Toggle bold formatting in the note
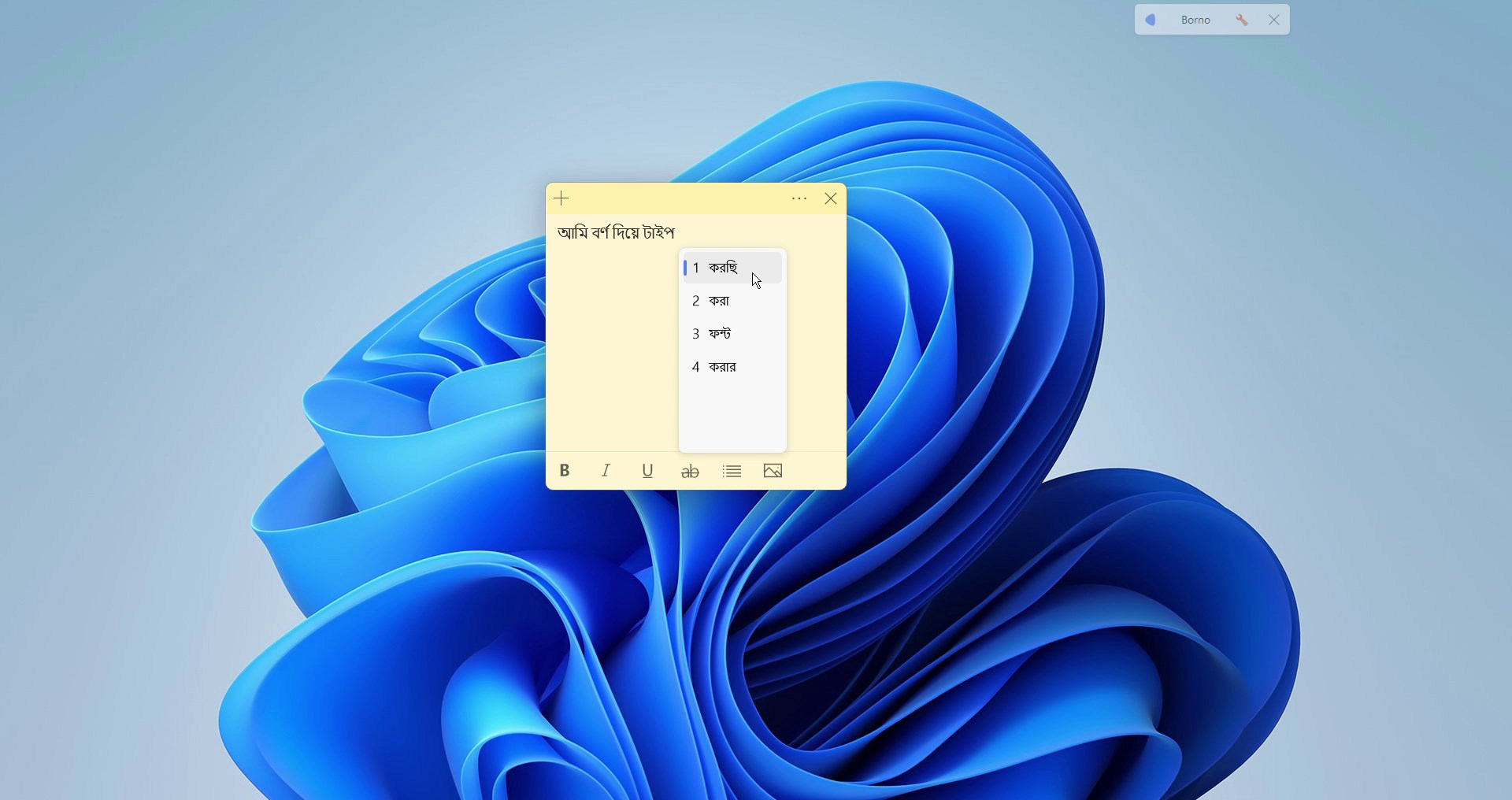Image resolution: width=1512 pixels, height=800 pixels. [x=565, y=471]
